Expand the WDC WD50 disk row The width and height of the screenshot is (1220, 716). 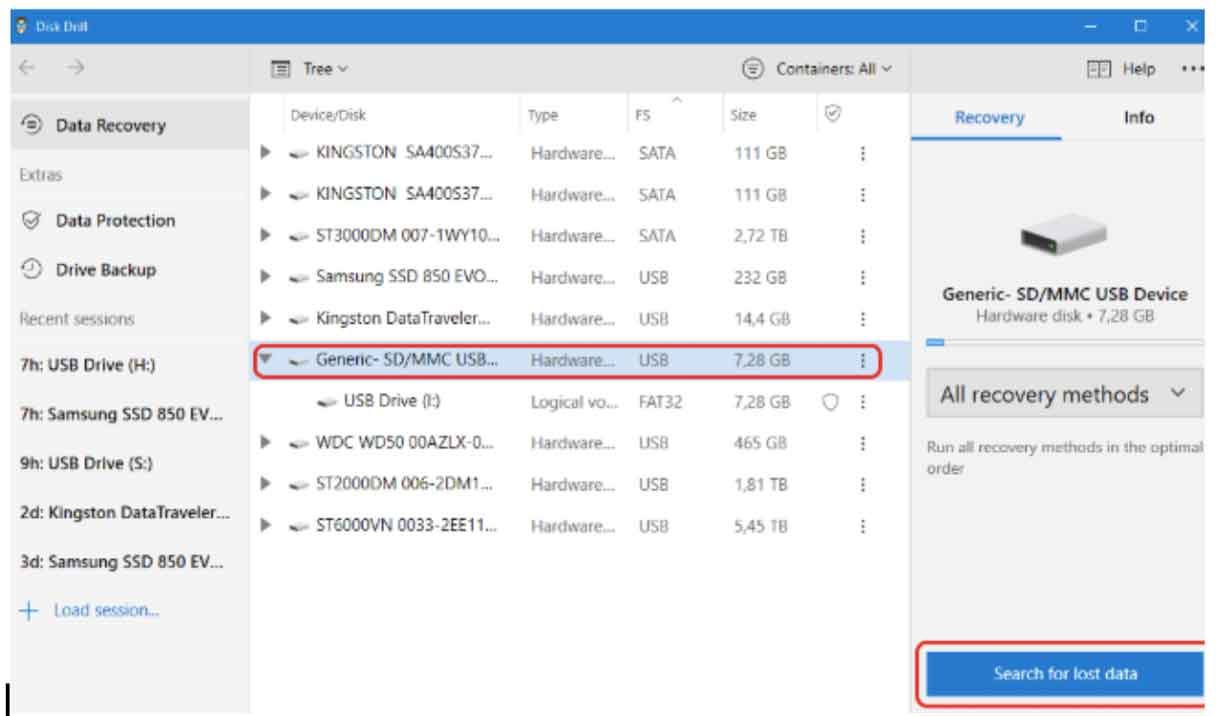pos(266,443)
